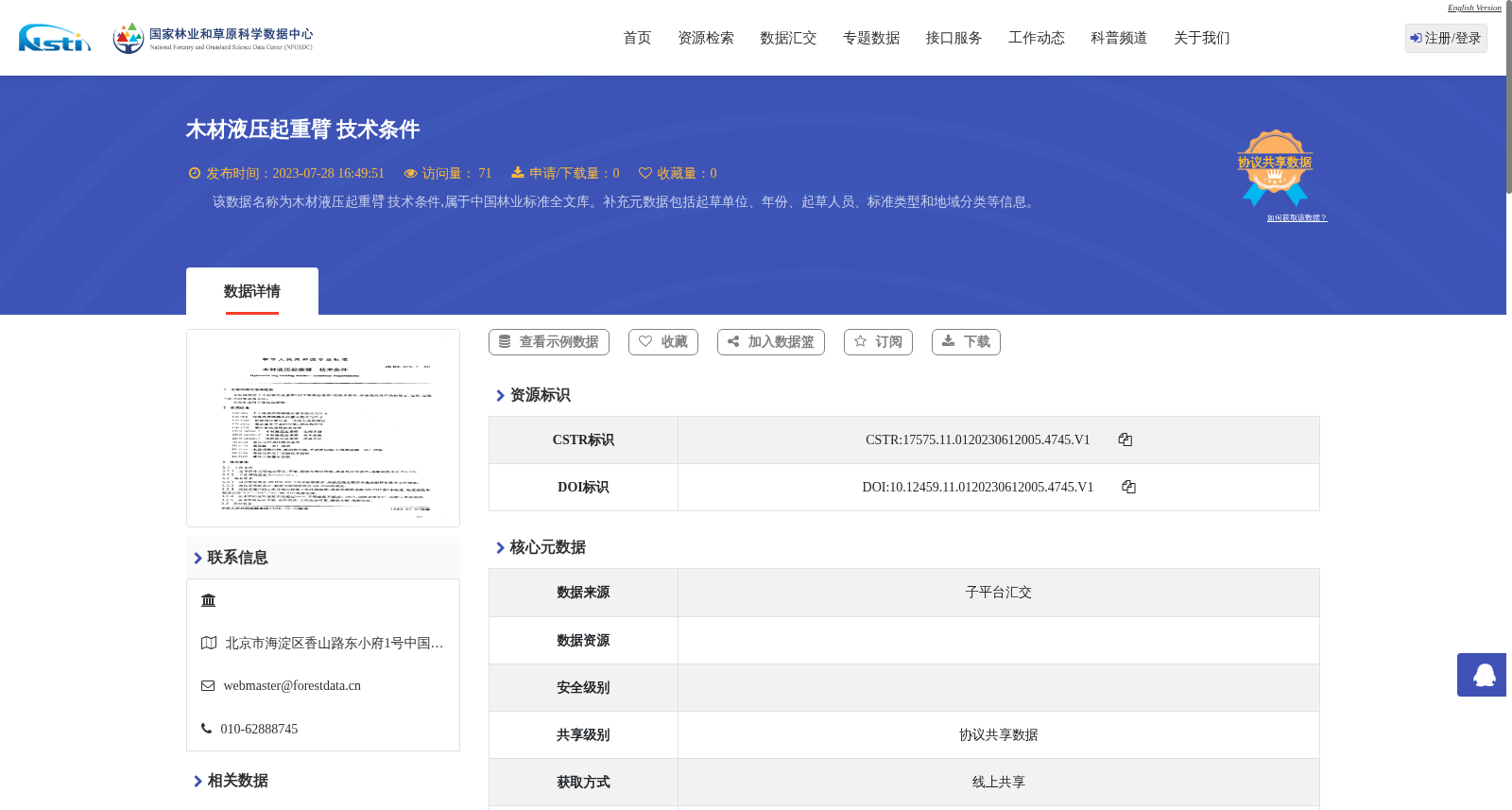This screenshot has height=810, width=1512.
Task: Click the heart icon next to 收藏量
Action: pos(645,173)
